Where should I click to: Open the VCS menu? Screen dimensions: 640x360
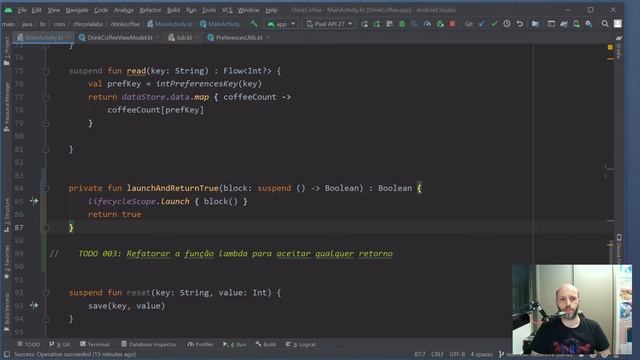click(227, 10)
